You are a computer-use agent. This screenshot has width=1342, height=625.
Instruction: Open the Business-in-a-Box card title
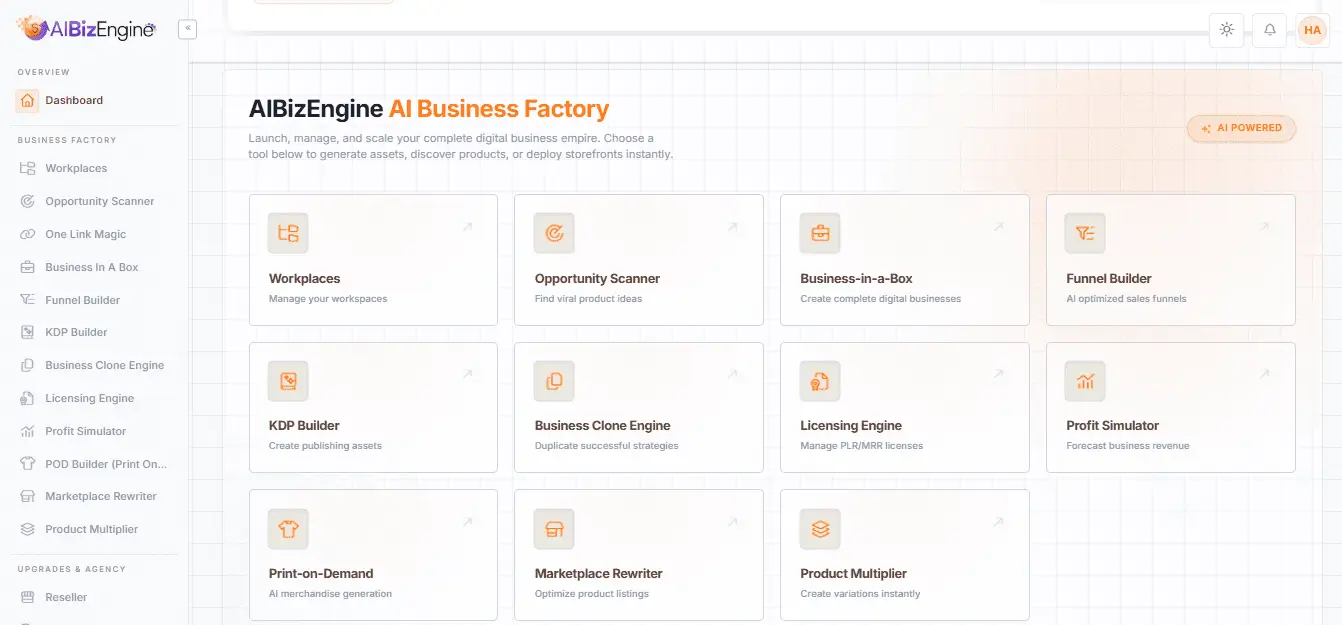pos(857,278)
